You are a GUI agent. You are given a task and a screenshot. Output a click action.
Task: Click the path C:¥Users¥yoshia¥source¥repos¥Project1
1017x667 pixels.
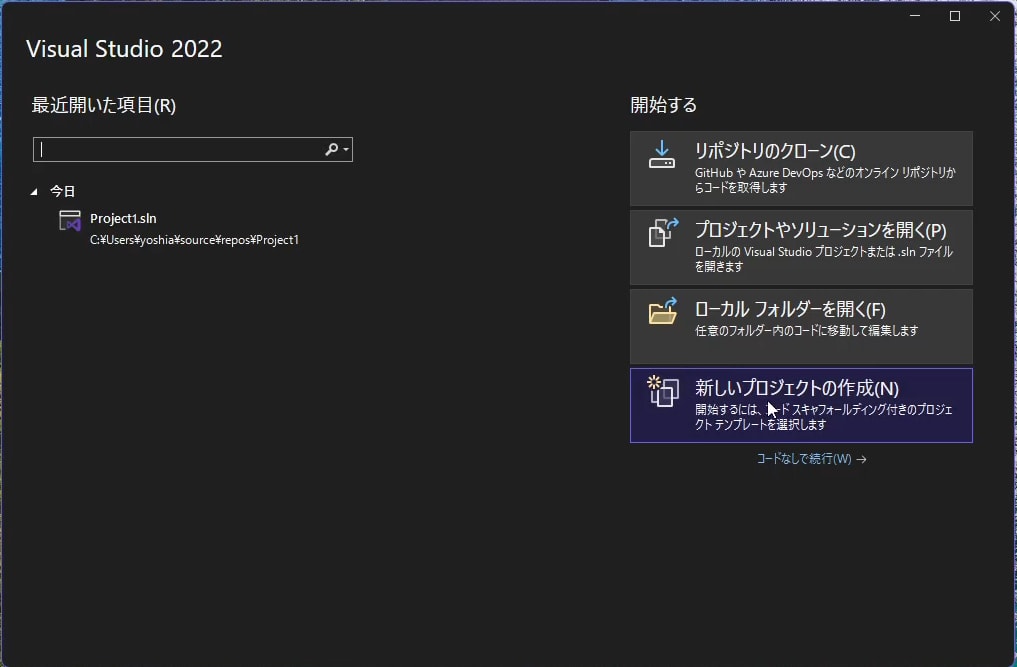tap(195, 240)
